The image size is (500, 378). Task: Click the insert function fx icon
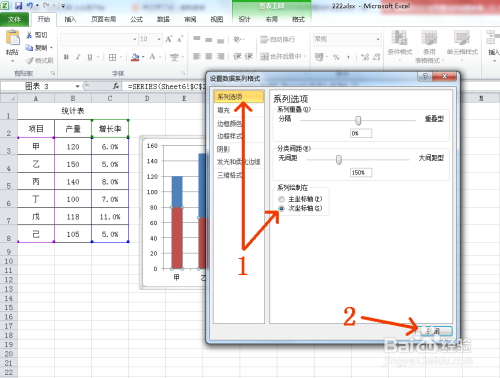coord(116,86)
